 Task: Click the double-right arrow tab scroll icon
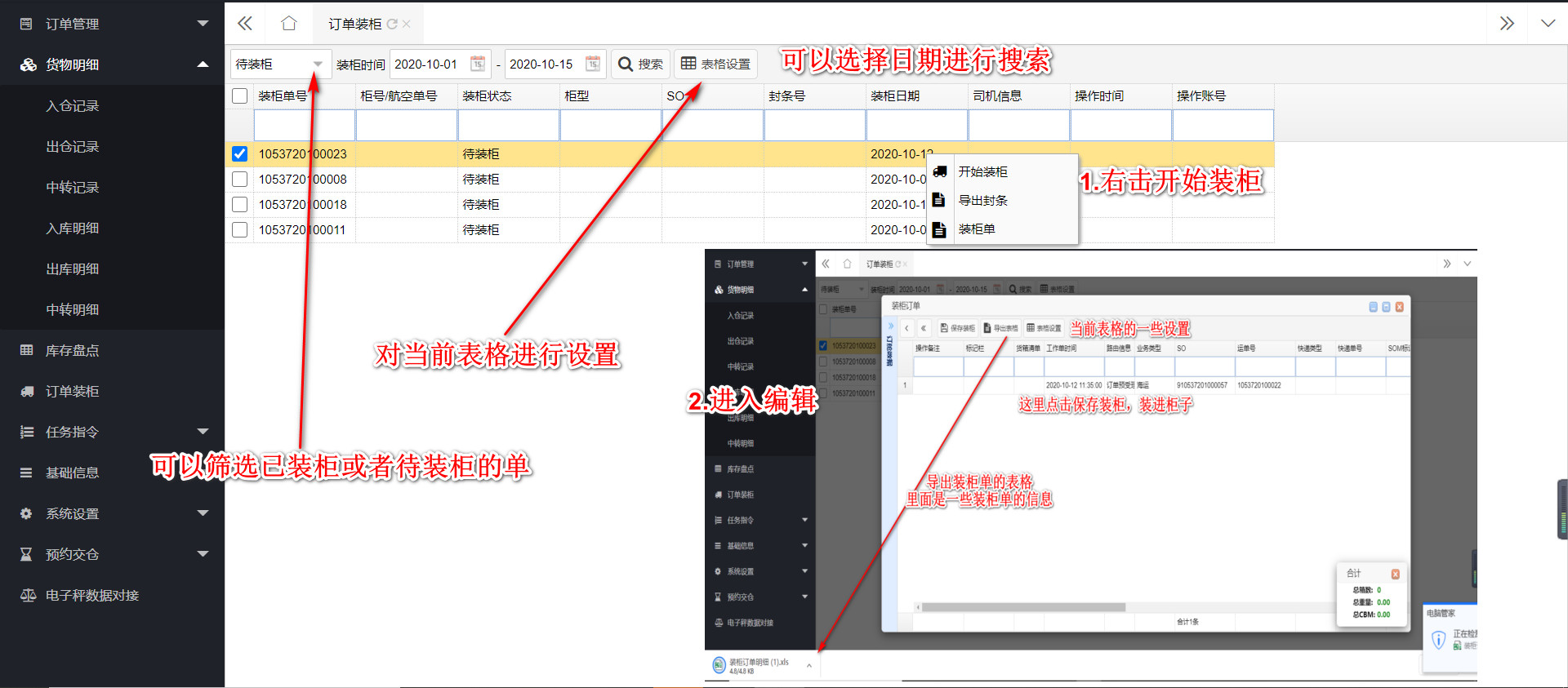(1507, 24)
